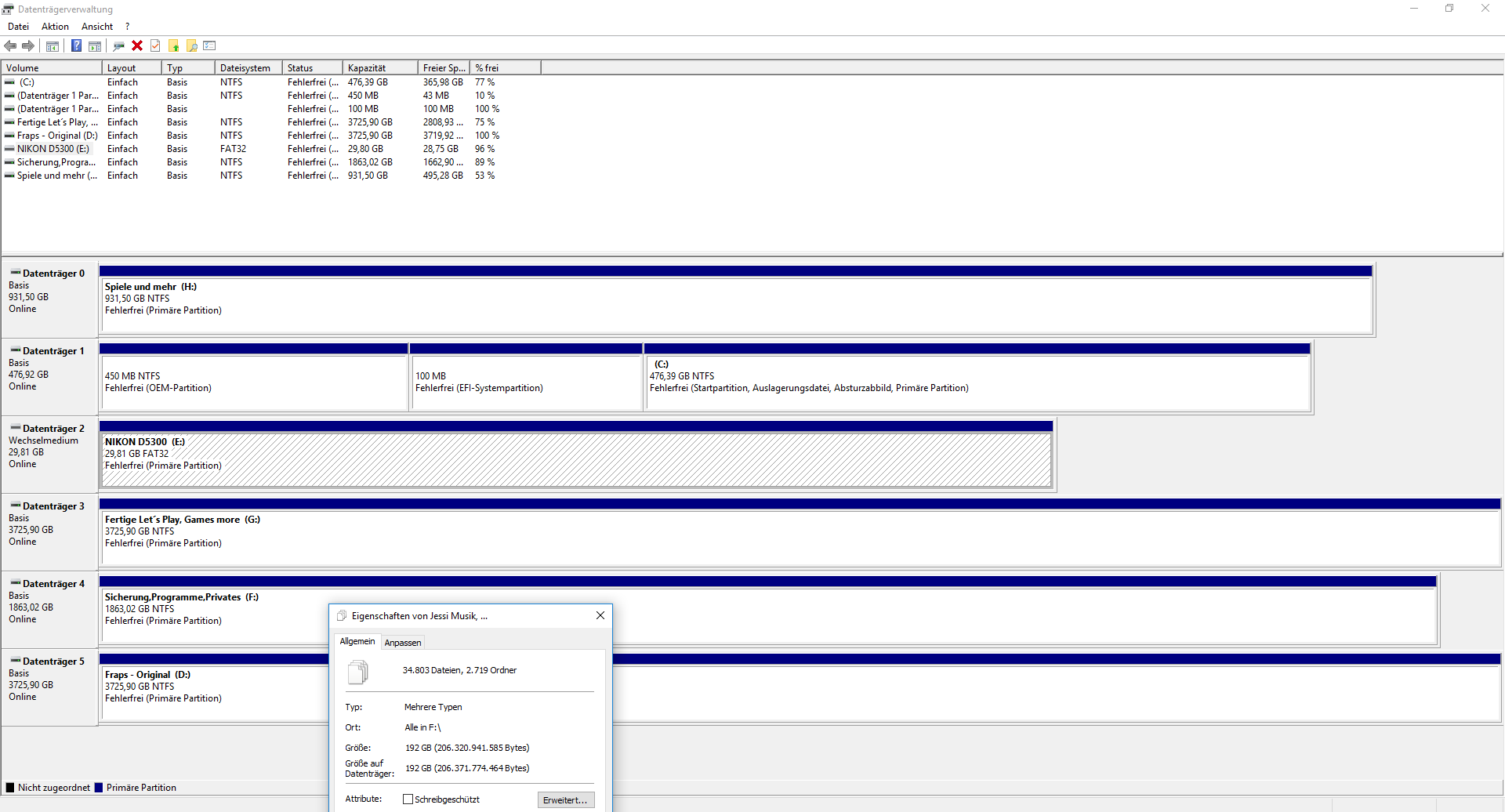This screenshot has width=1505, height=812.
Task: Toggle the console tree pane icon
Action: click(53, 45)
